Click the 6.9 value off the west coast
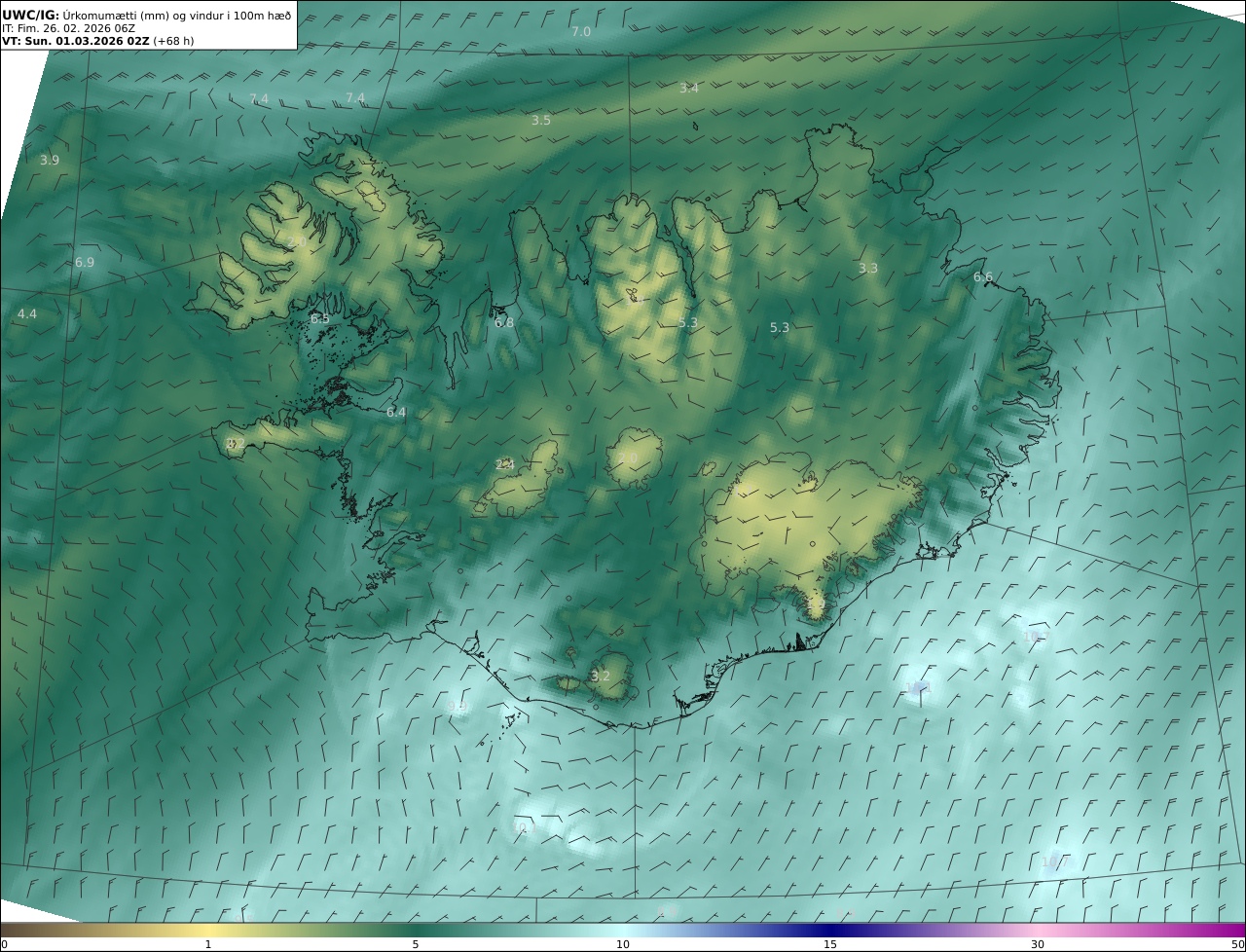The height and width of the screenshot is (952, 1246). (85, 263)
